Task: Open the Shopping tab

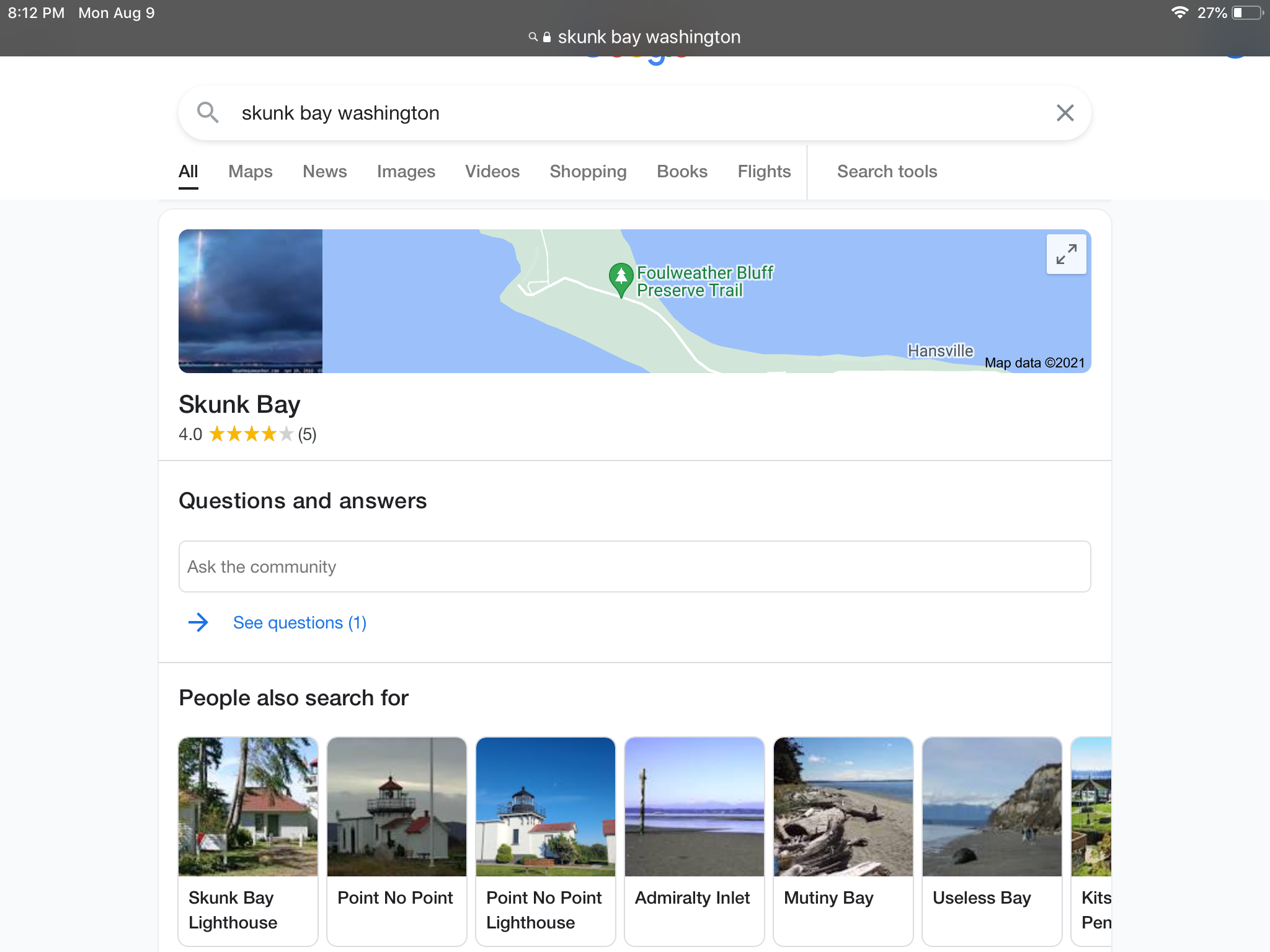Action: pyautogui.click(x=588, y=172)
